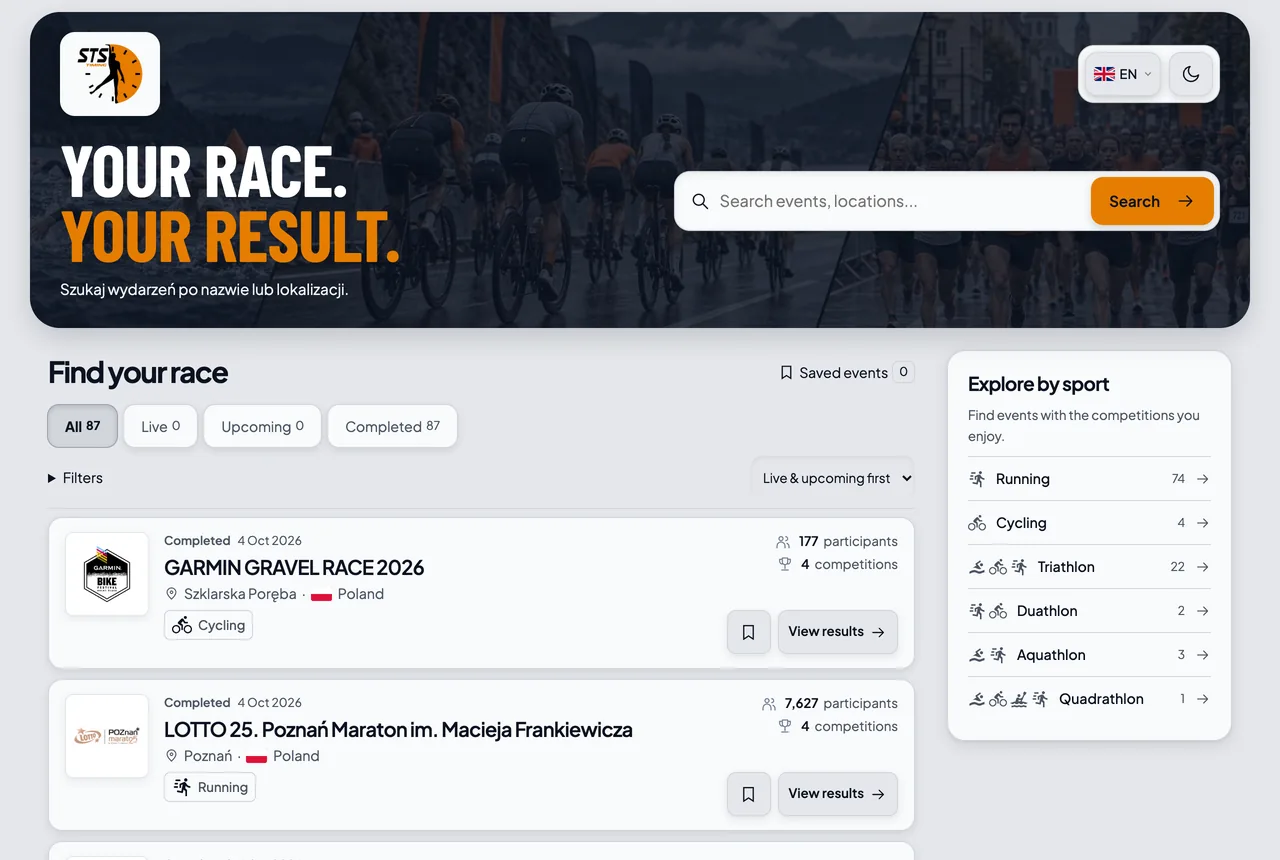
Task: Click the arrow icon in Quadrathlon row
Action: [x=1203, y=699]
